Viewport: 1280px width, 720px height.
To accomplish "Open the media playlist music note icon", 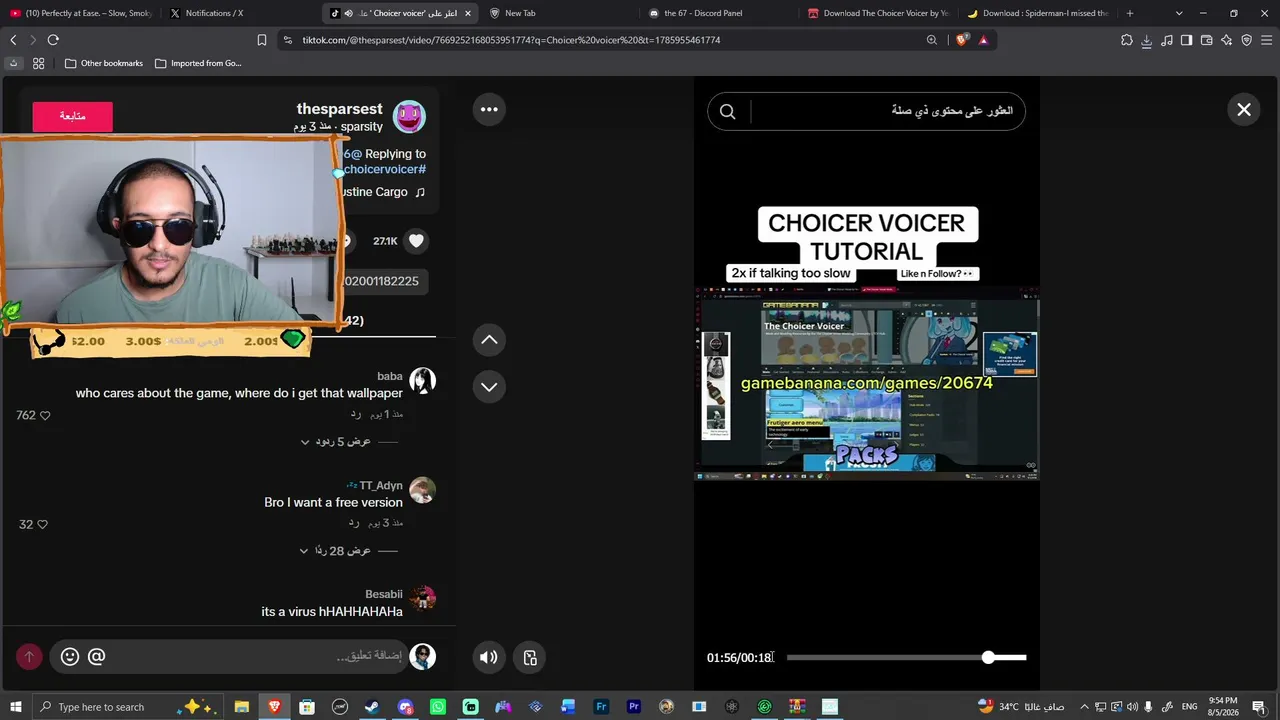I will click(1167, 40).
